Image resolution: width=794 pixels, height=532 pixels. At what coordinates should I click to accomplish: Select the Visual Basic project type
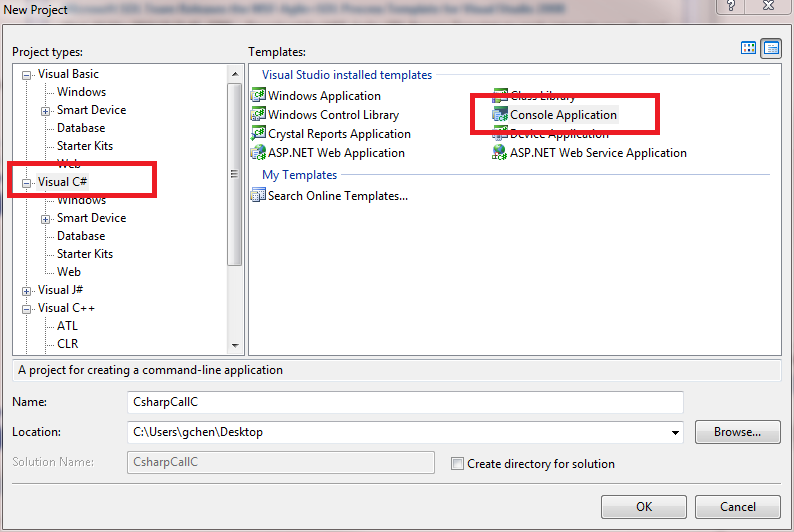68,74
